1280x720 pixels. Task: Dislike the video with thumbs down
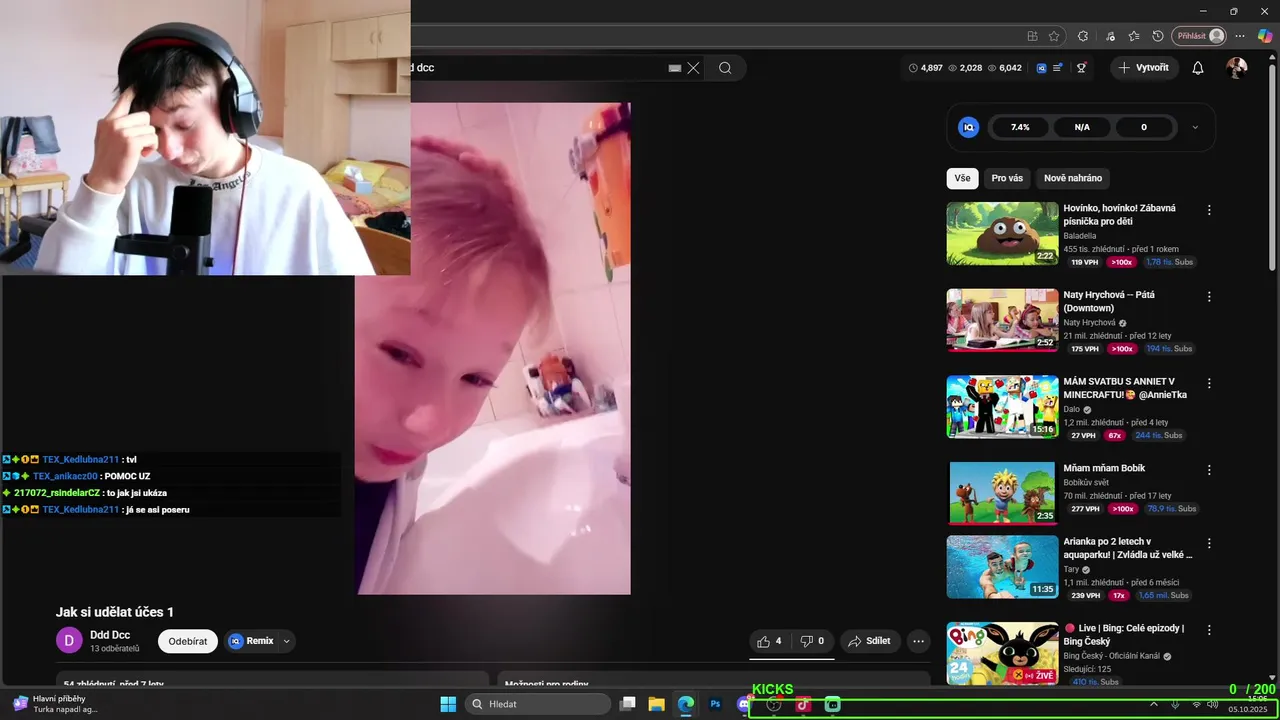tap(812, 641)
